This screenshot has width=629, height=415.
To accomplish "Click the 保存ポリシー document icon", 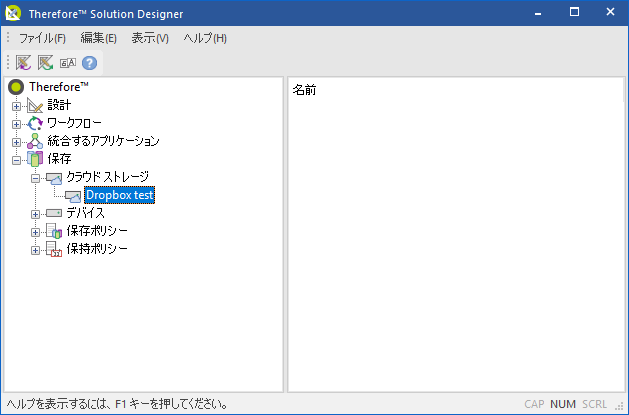I will [54, 231].
